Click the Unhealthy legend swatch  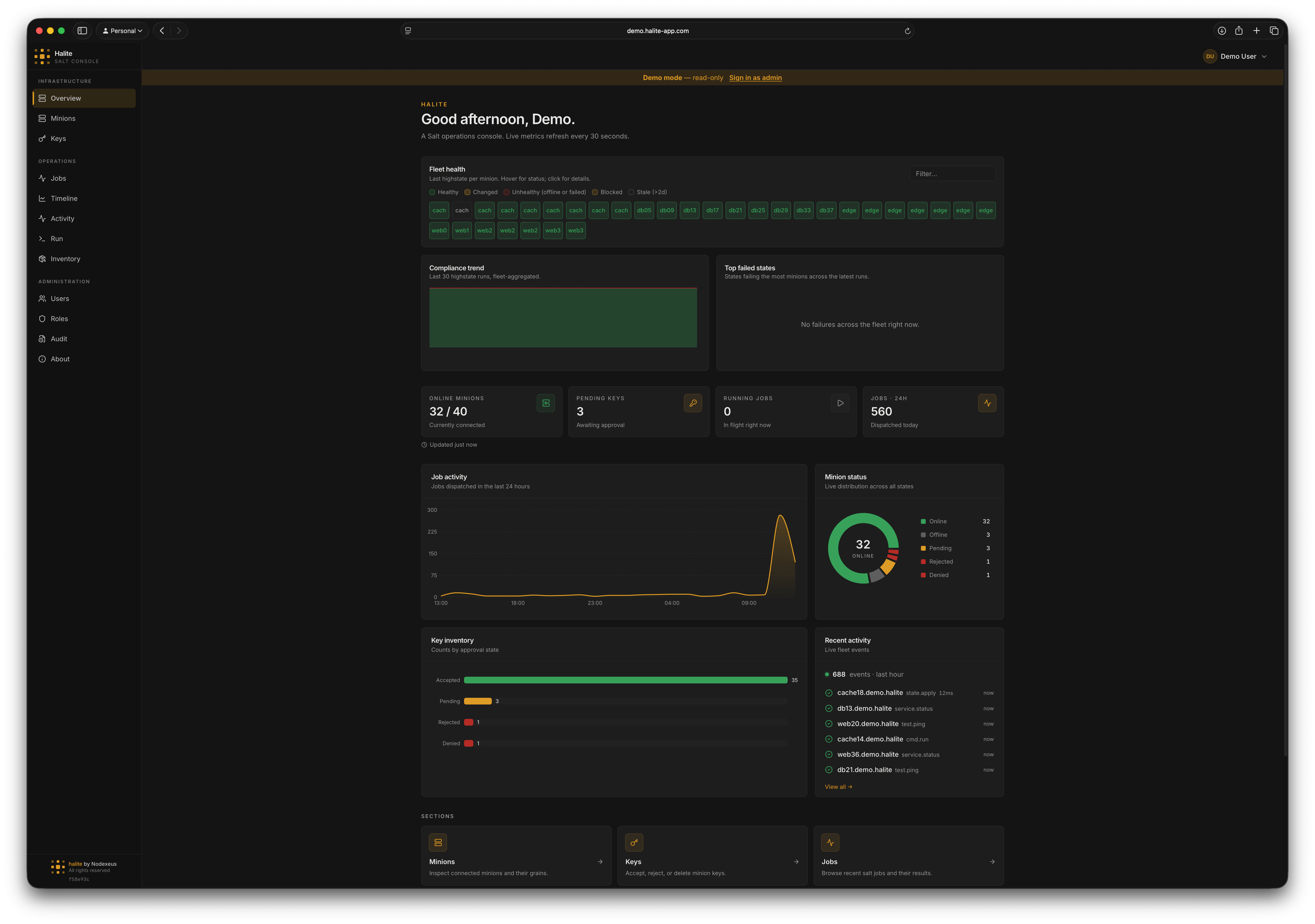pyautogui.click(x=506, y=192)
